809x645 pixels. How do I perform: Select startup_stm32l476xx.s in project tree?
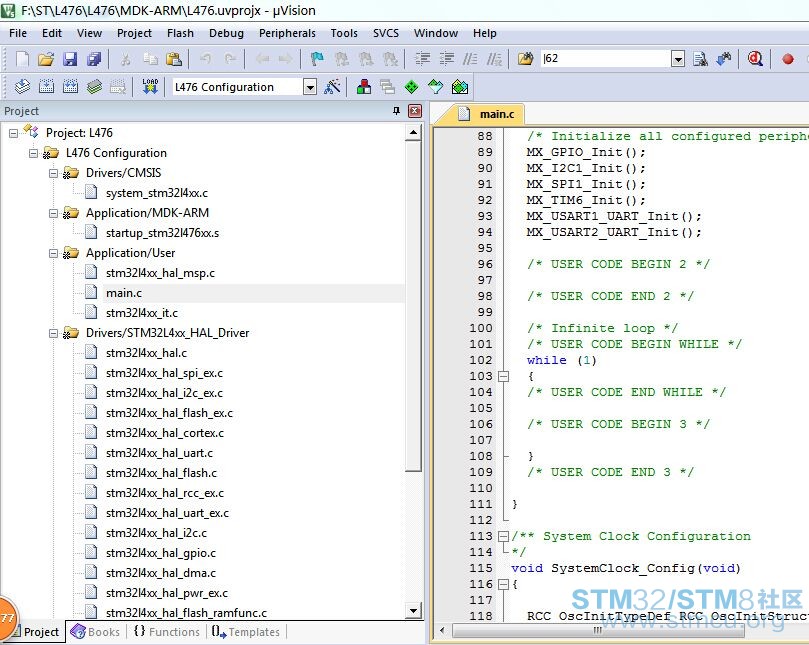point(162,233)
